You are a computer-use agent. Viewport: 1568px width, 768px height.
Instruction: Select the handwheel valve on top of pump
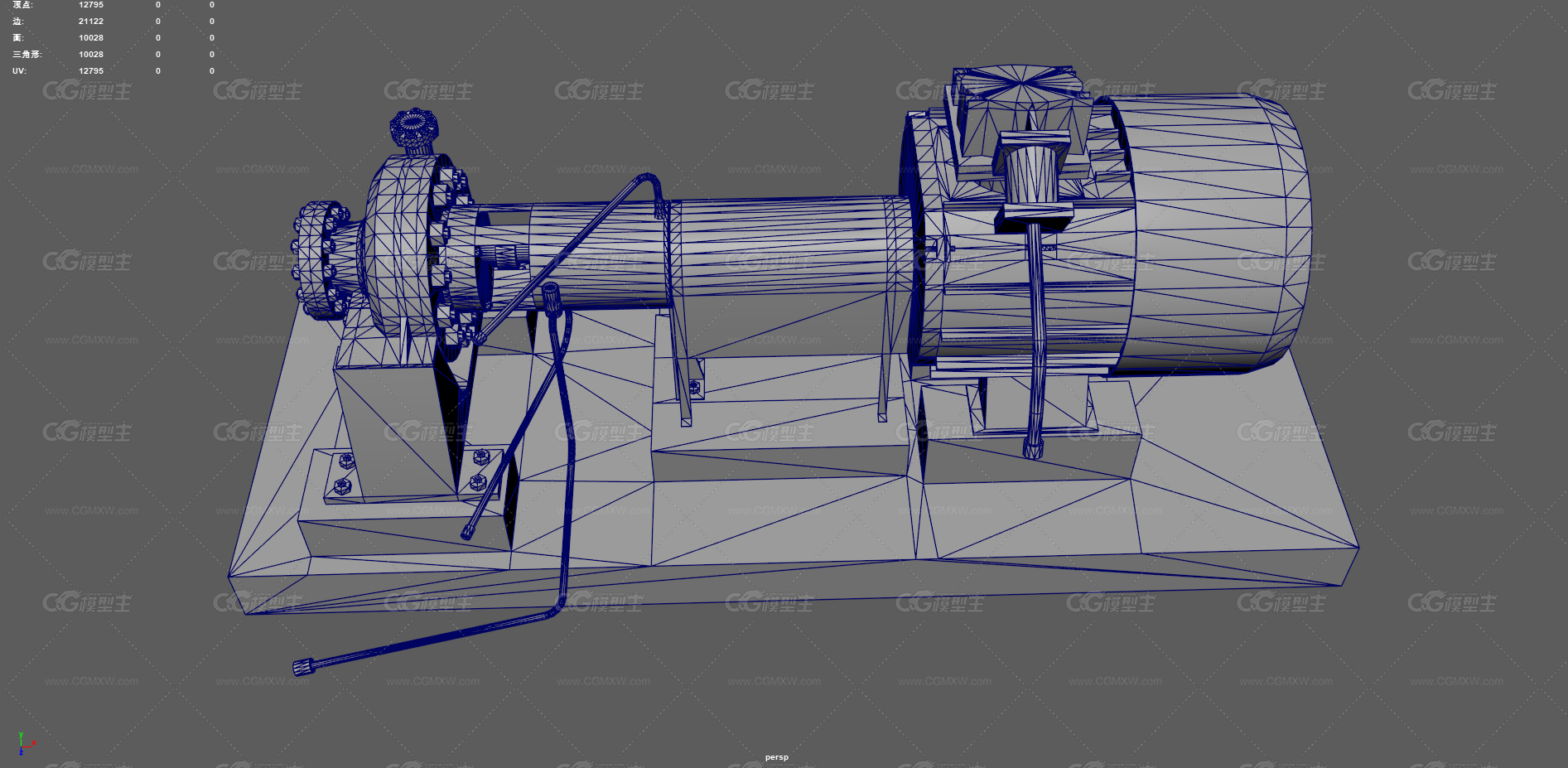point(414,131)
